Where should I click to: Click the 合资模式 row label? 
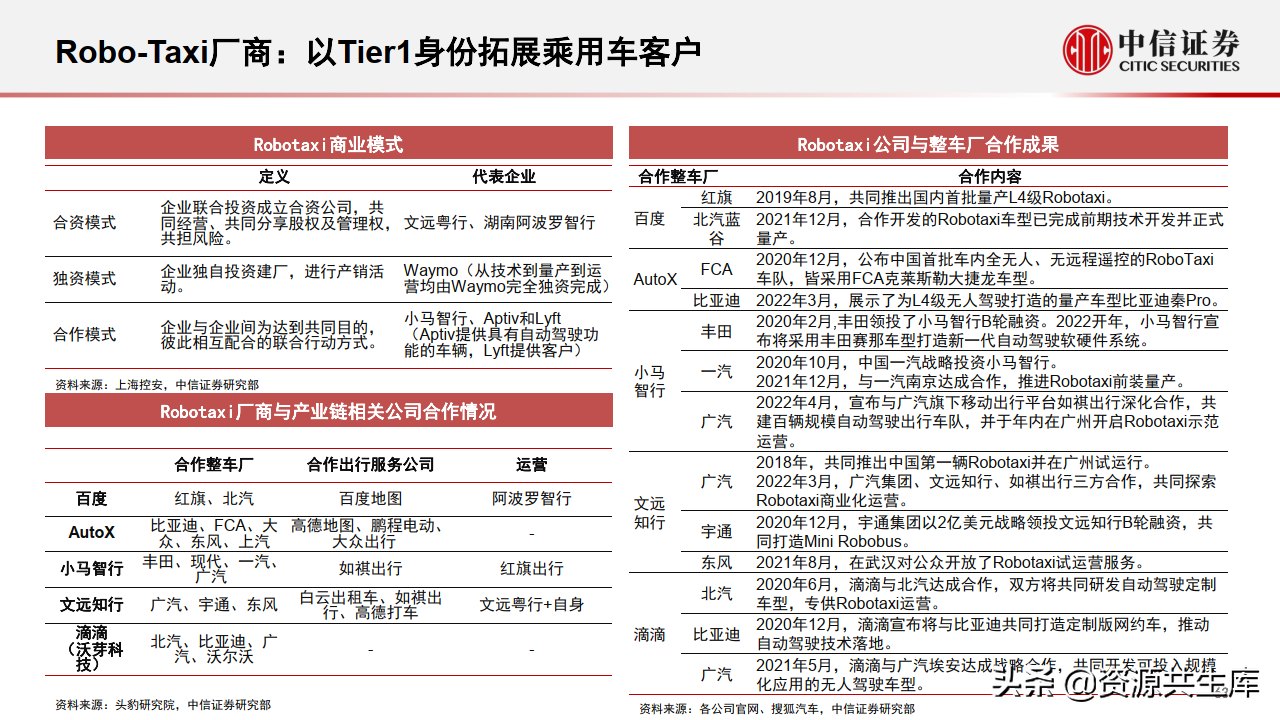85,223
